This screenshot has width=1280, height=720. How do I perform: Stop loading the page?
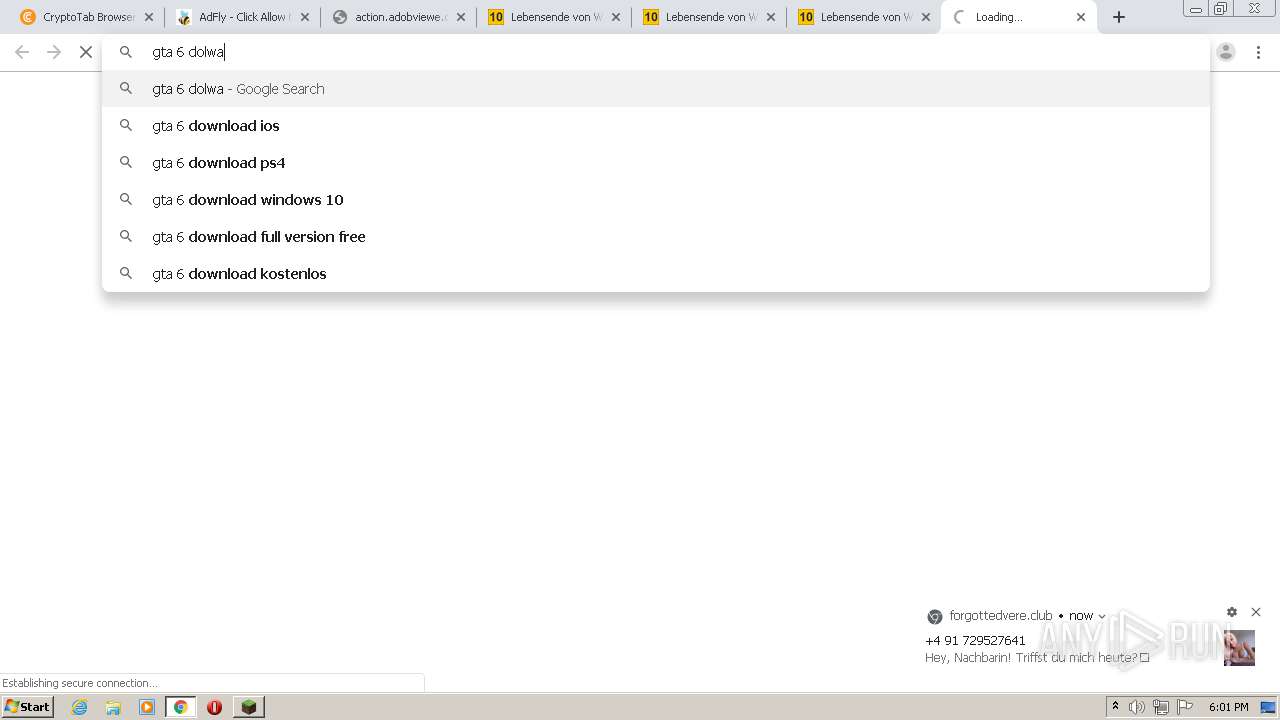pyautogui.click(x=86, y=52)
